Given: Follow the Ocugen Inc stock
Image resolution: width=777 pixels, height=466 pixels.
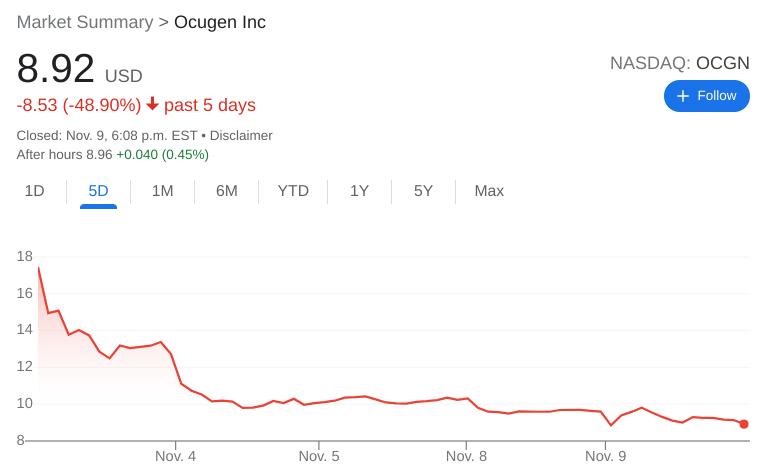Looking at the screenshot, I should pyautogui.click(x=706, y=96).
